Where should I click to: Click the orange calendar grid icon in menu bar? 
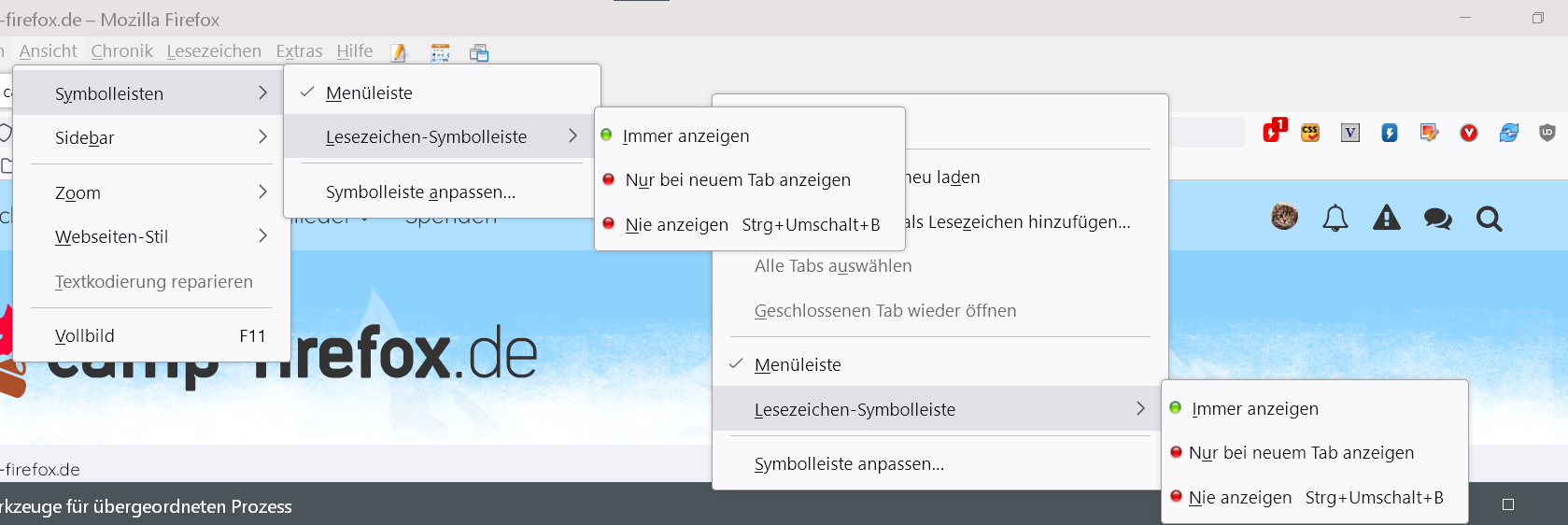(440, 52)
